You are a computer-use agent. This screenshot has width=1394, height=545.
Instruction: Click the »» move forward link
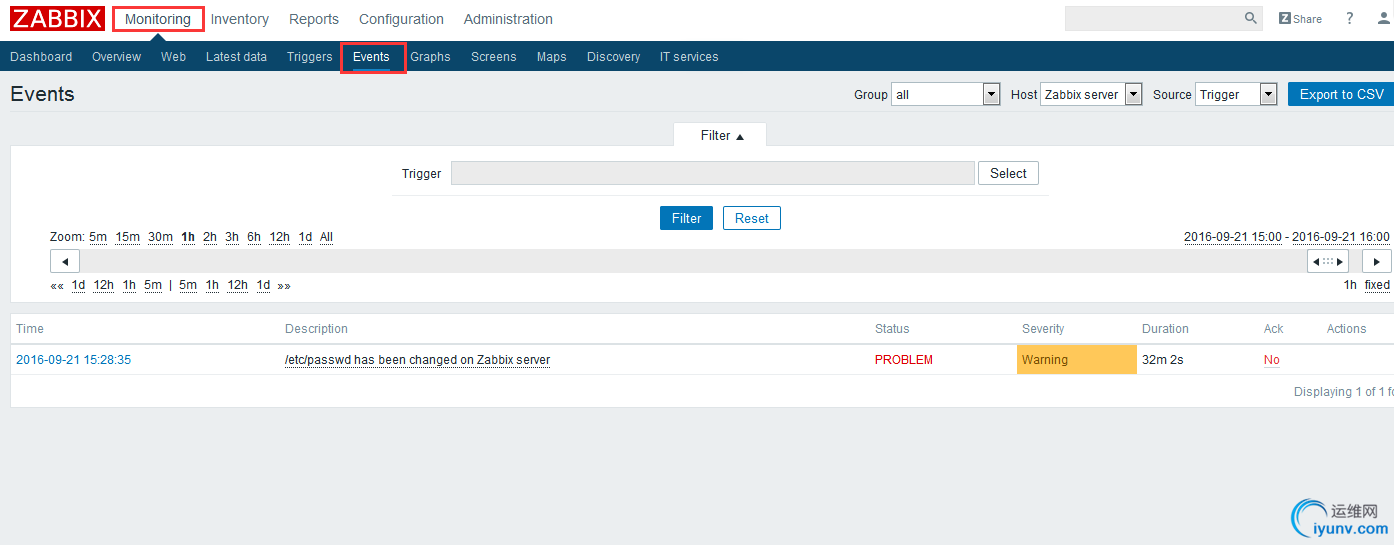[284, 285]
